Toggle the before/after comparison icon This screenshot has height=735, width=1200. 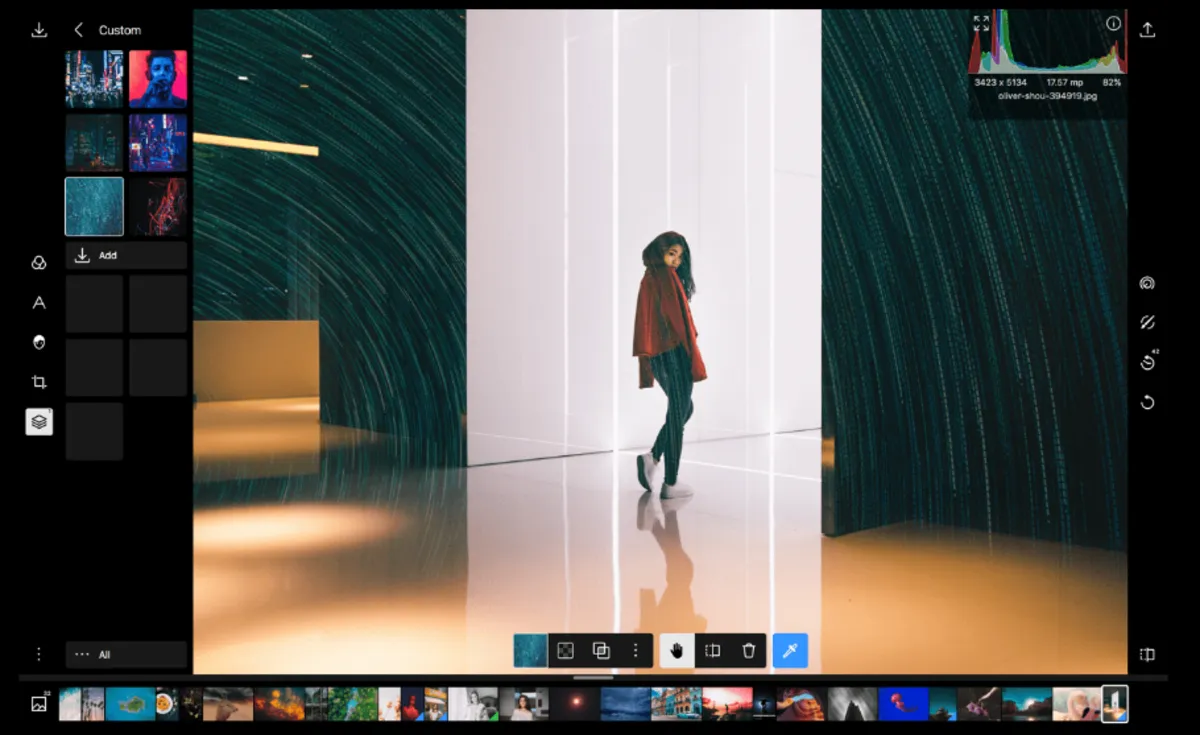(x=1147, y=322)
